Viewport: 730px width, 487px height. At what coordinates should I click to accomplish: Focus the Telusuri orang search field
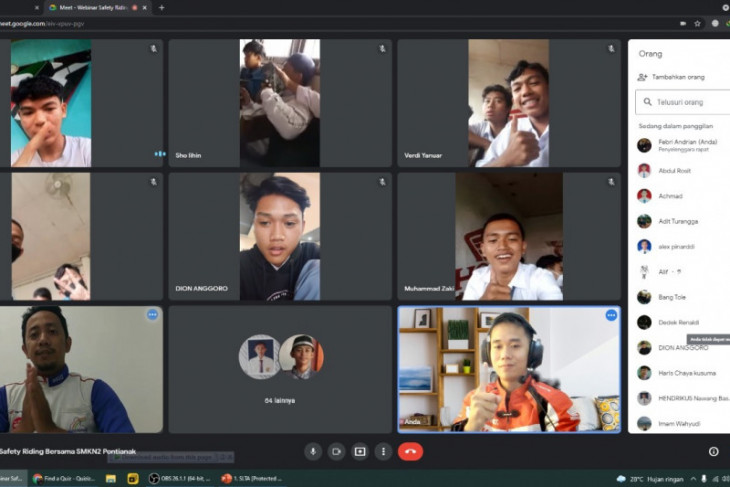click(x=683, y=102)
